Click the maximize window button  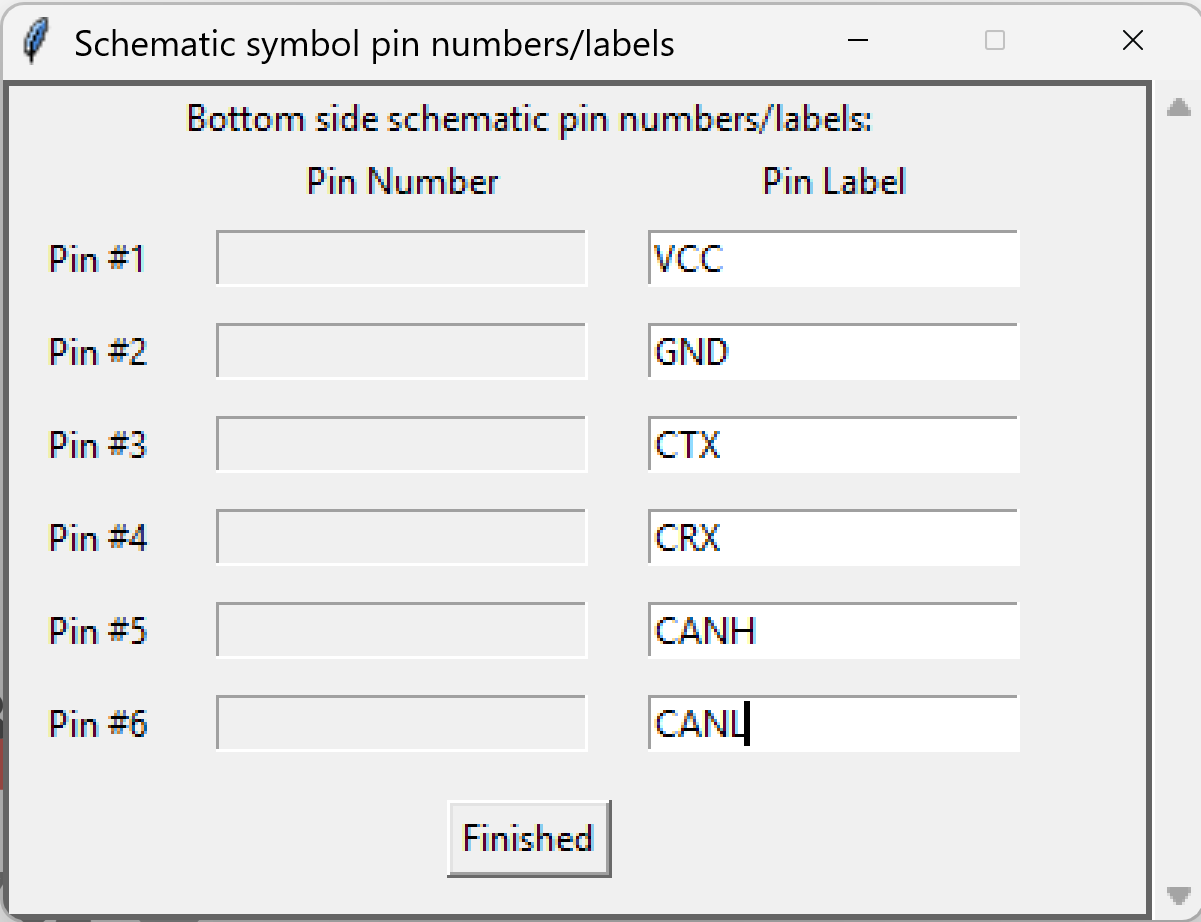[x=994, y=41]
